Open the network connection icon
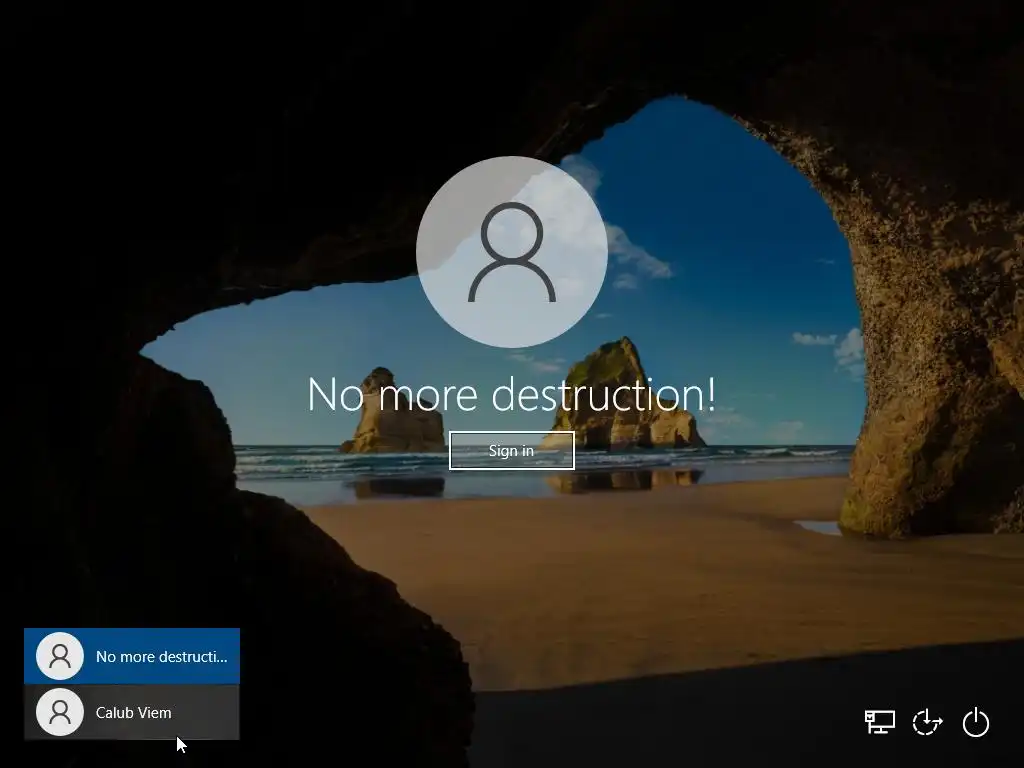Viewport: 1024px width, 768px height. click(880, 722)
